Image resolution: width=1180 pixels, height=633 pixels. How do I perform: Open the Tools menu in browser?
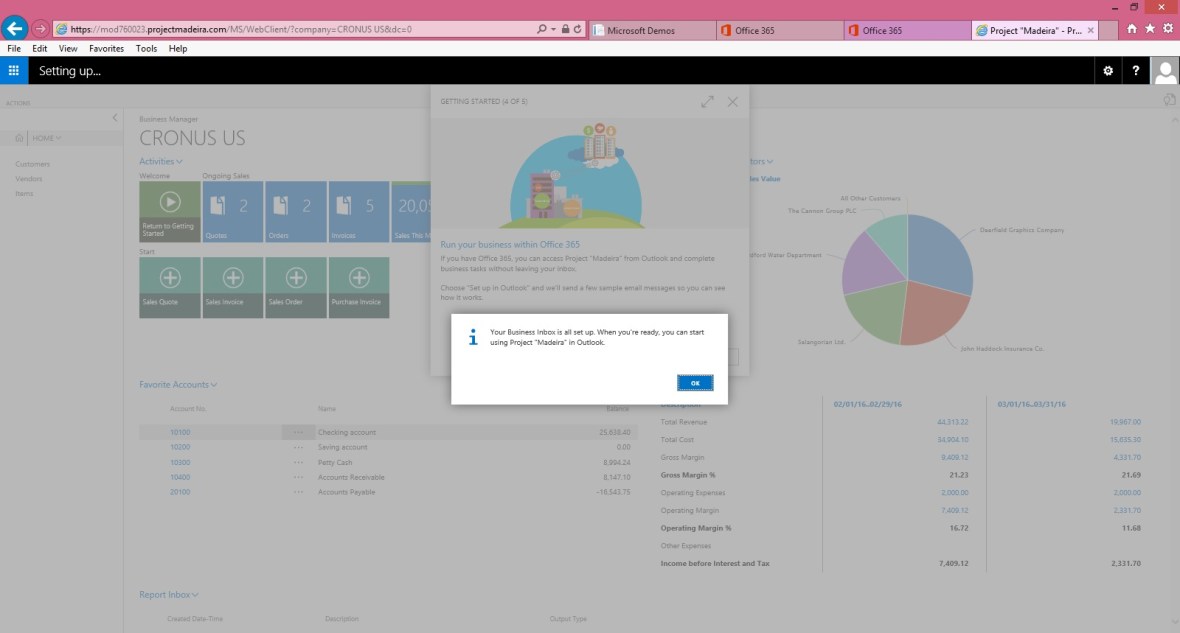pyautogui.click(x=146, y=48)
